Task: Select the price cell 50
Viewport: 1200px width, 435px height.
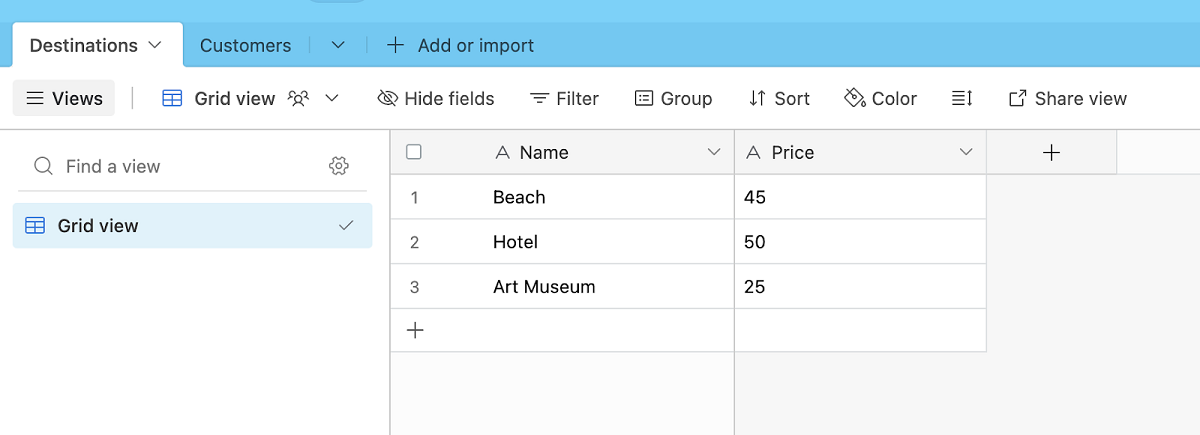Action: tap(860, 242)
